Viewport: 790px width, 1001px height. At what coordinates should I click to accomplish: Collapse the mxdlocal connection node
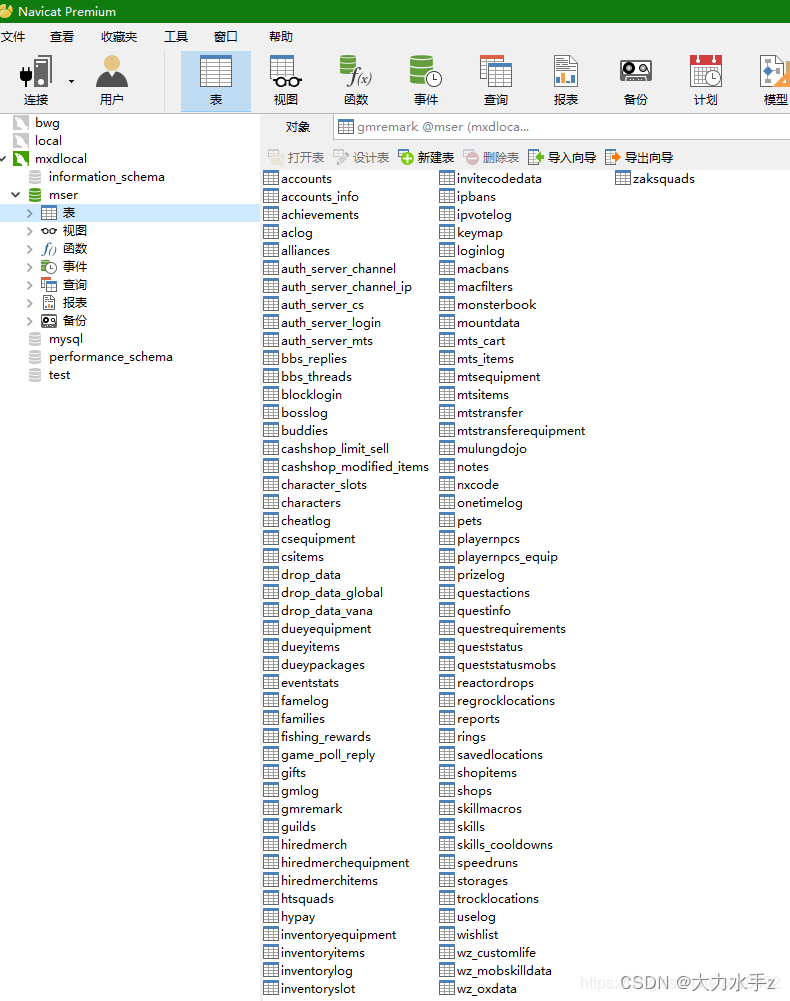click(4, 158)
